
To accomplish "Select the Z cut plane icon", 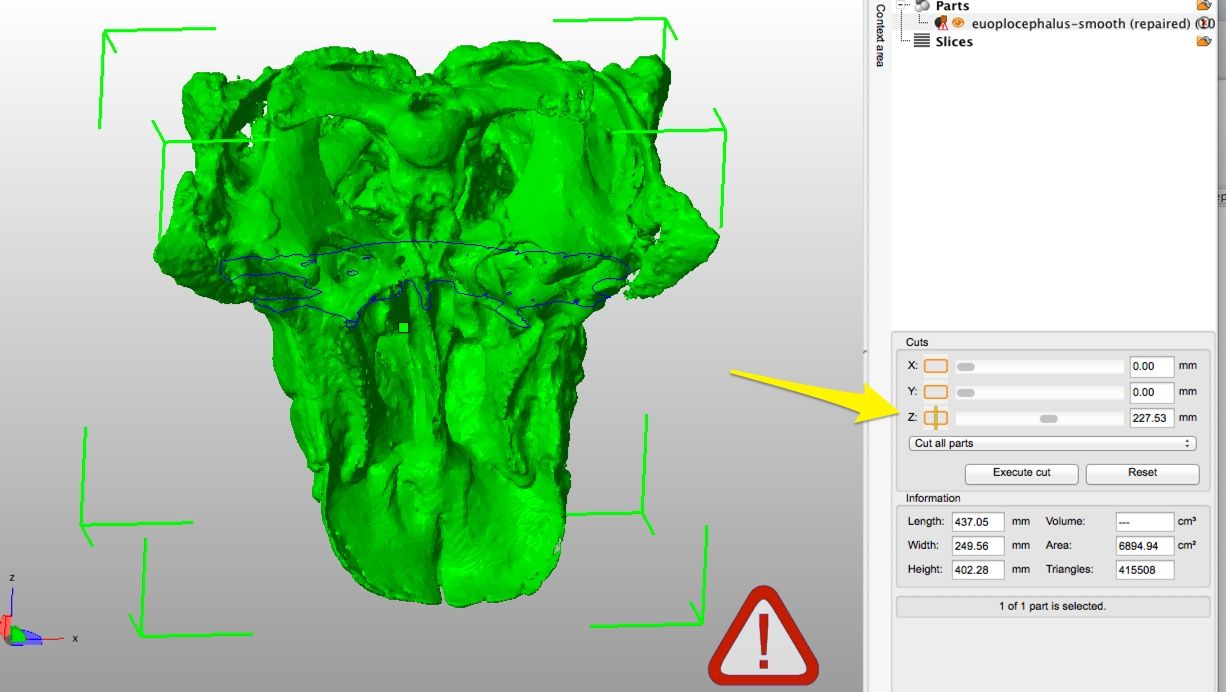I will click(935, 417).
